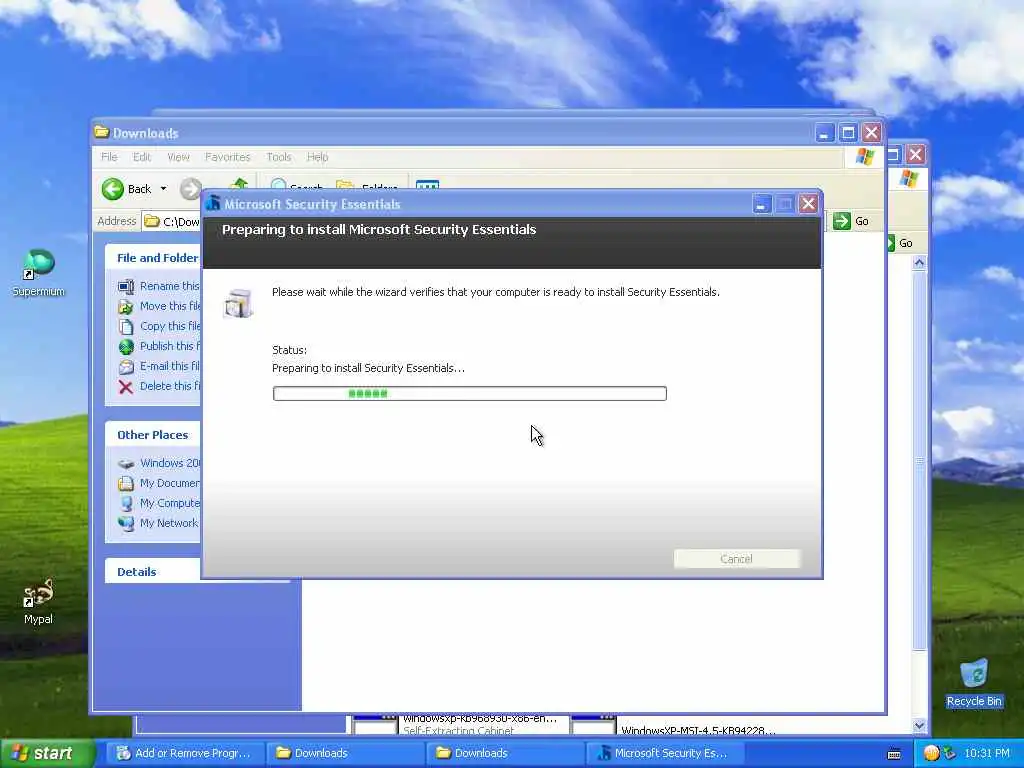This screenshot has width=1024, height=768.
Task: Click the orange security tray icon
Action: tap(932, 753)
